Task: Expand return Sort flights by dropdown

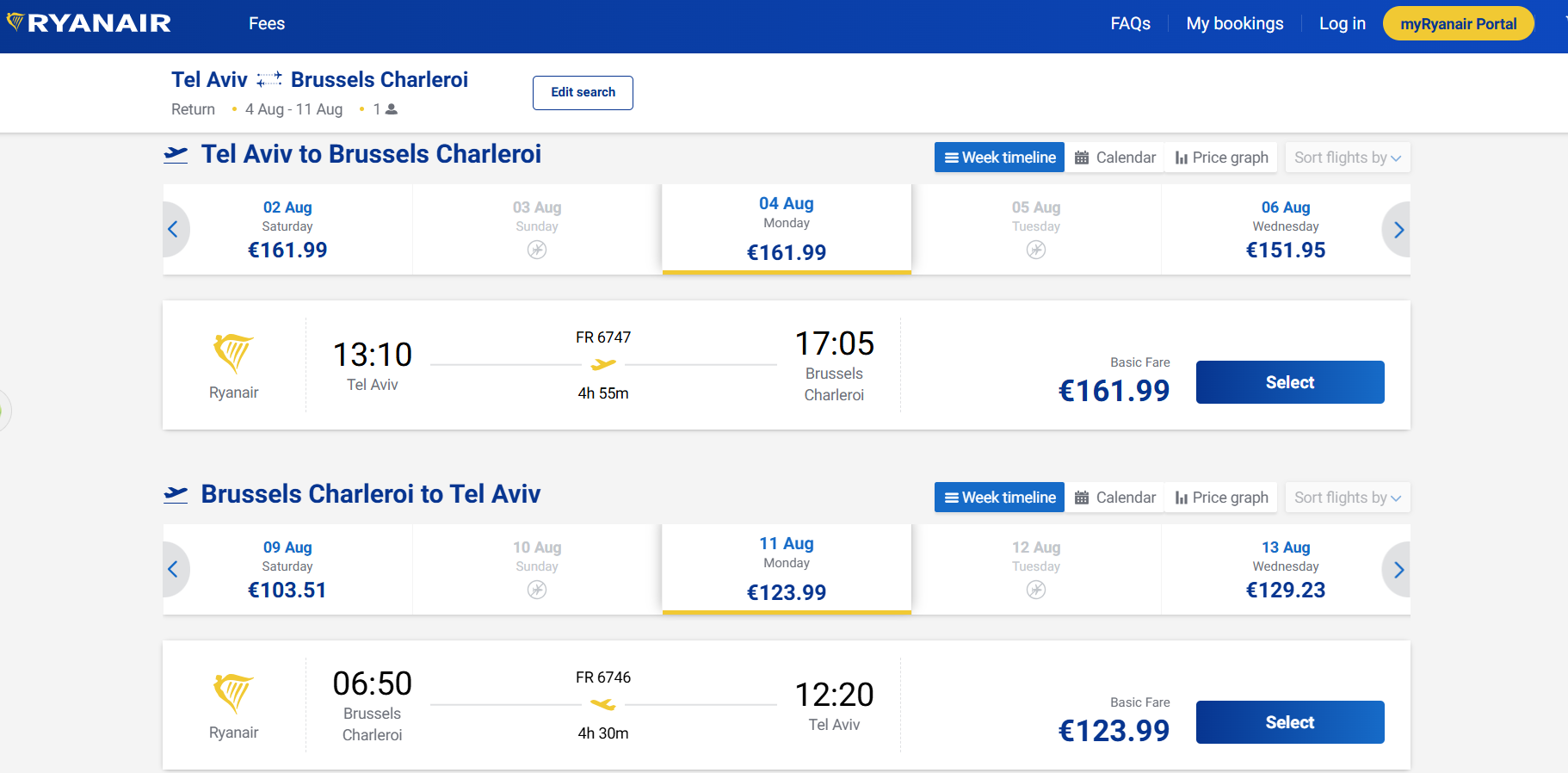Action: [x=1347, y=498]
